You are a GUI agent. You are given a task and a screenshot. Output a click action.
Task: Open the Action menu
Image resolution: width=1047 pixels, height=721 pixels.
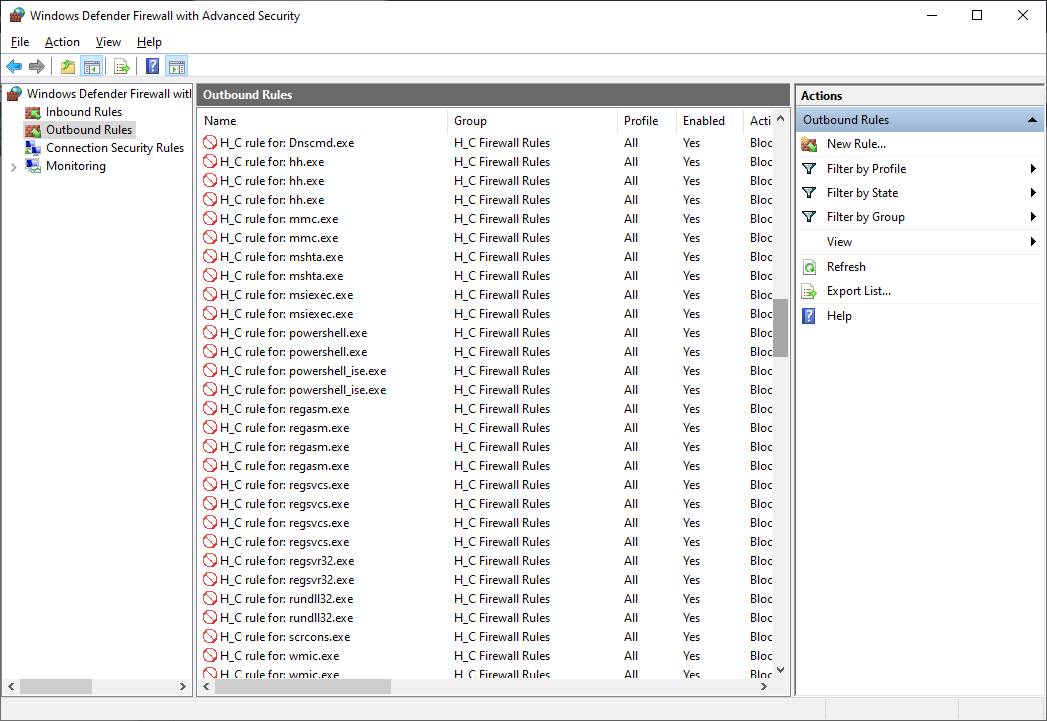click(62, 42)
